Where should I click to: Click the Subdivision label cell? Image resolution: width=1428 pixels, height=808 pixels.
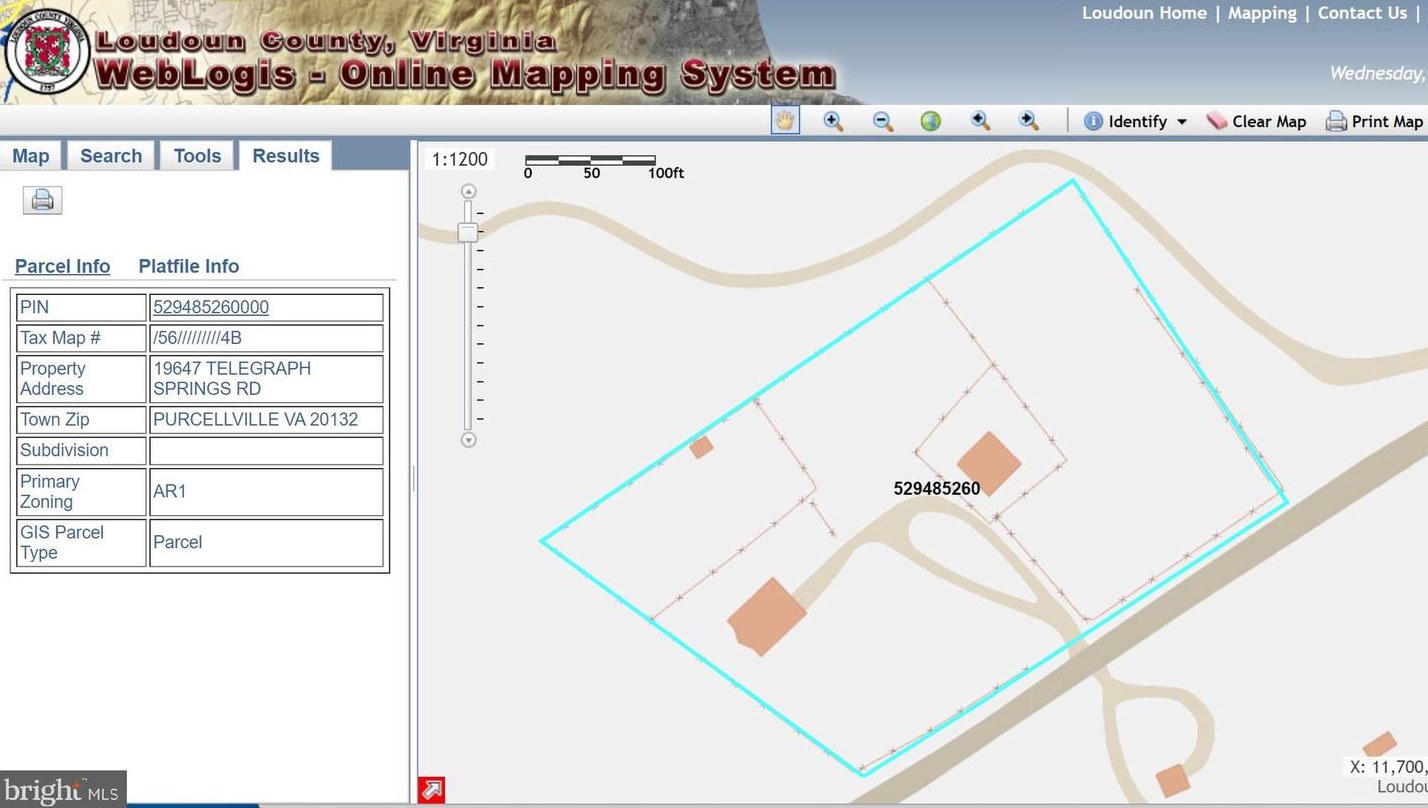(x=82, y=451)
